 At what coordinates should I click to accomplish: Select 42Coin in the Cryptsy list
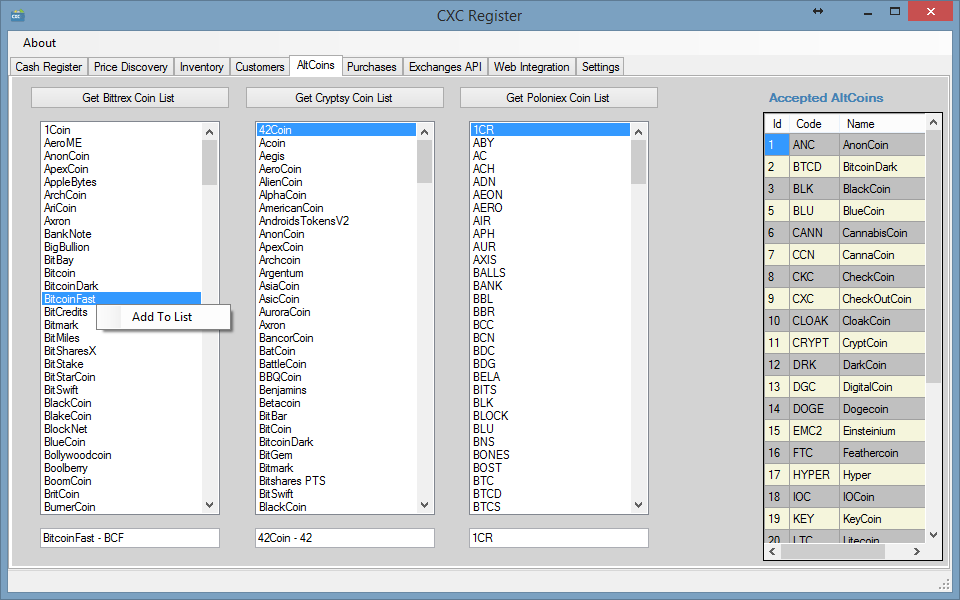pyautogui.click(x=337, y=130)
